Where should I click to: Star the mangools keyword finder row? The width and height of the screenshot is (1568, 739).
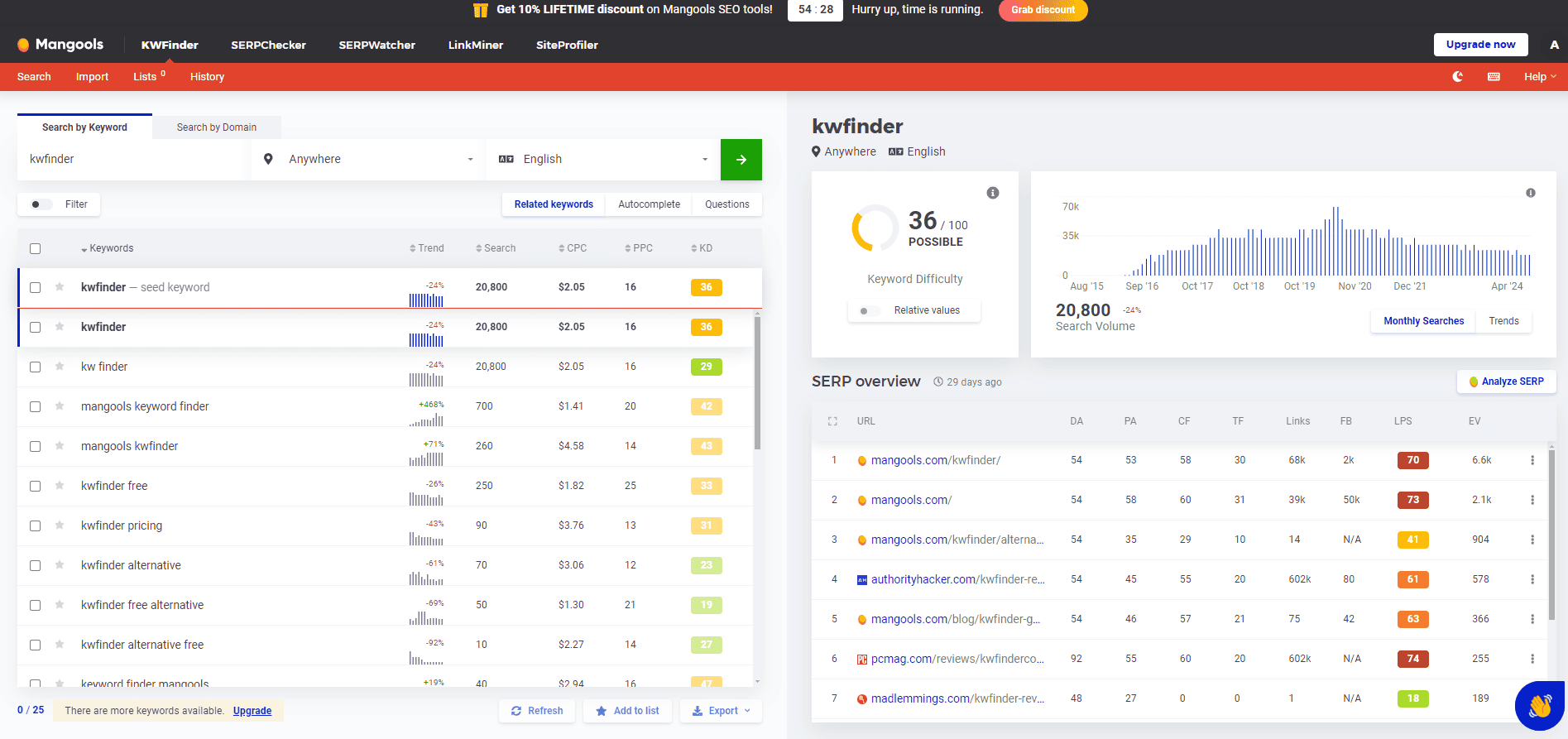pyautogui.click(x=60, y=406)
